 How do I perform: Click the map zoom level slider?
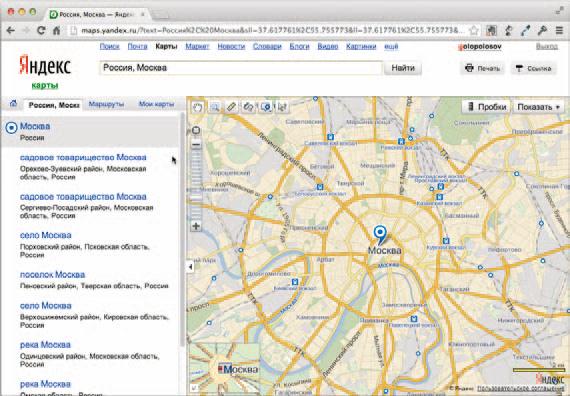[196, 185]
